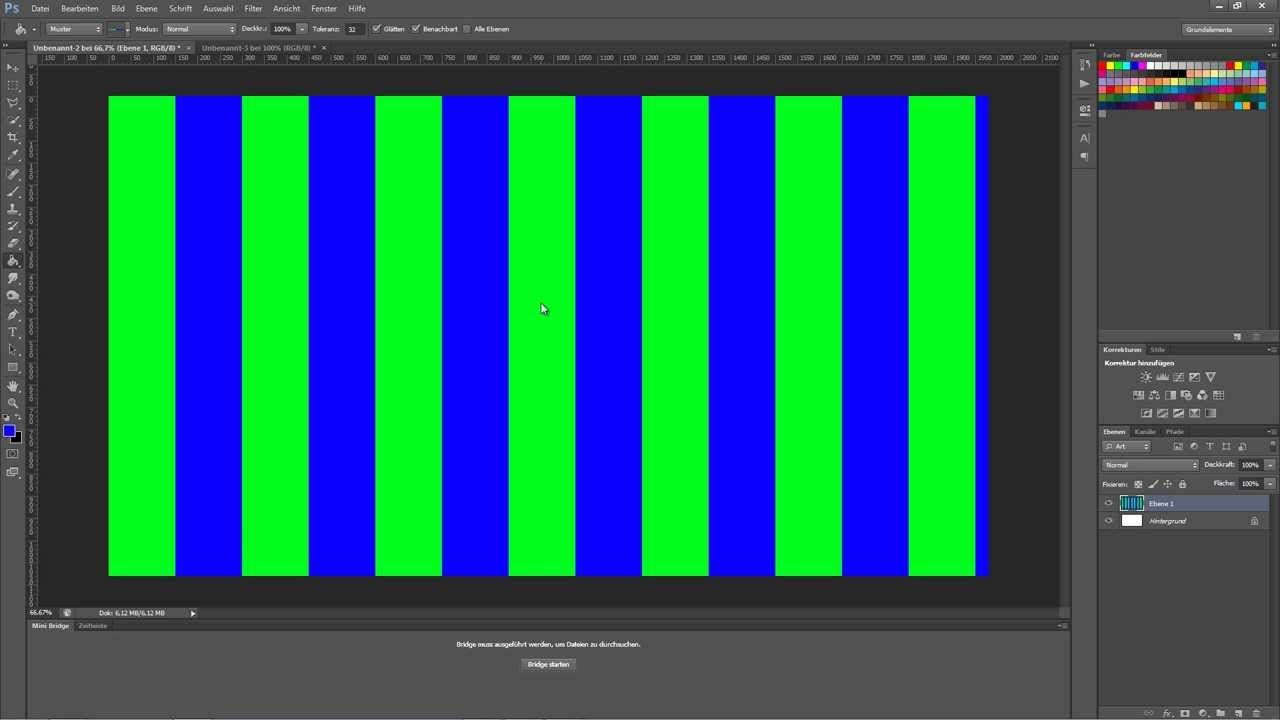1280x720 pixels.
Task: Click the black background color swatch
Action: click(17, 438)
